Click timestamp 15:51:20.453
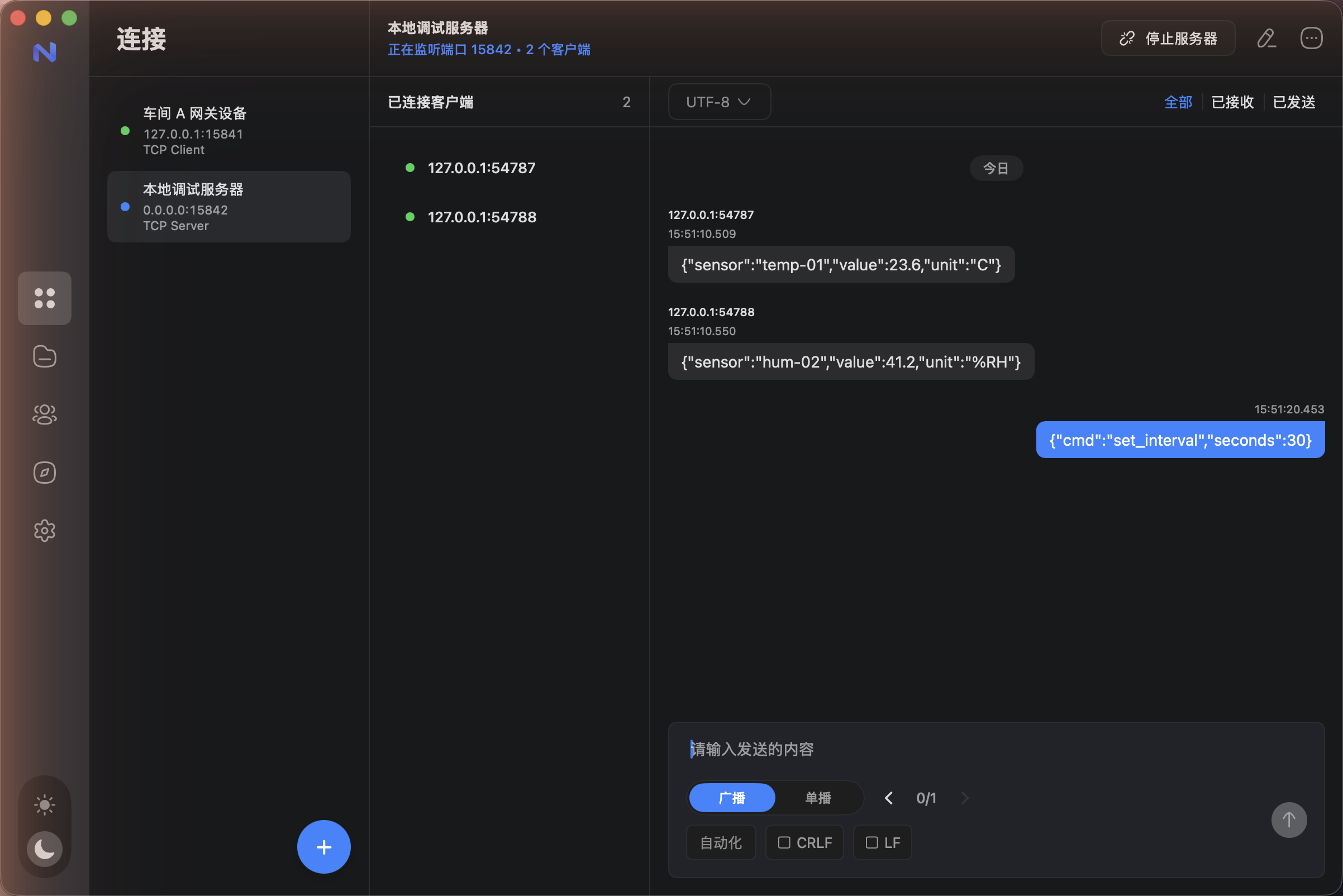This screenshot has height=896, width=1343. point(1289,409)
